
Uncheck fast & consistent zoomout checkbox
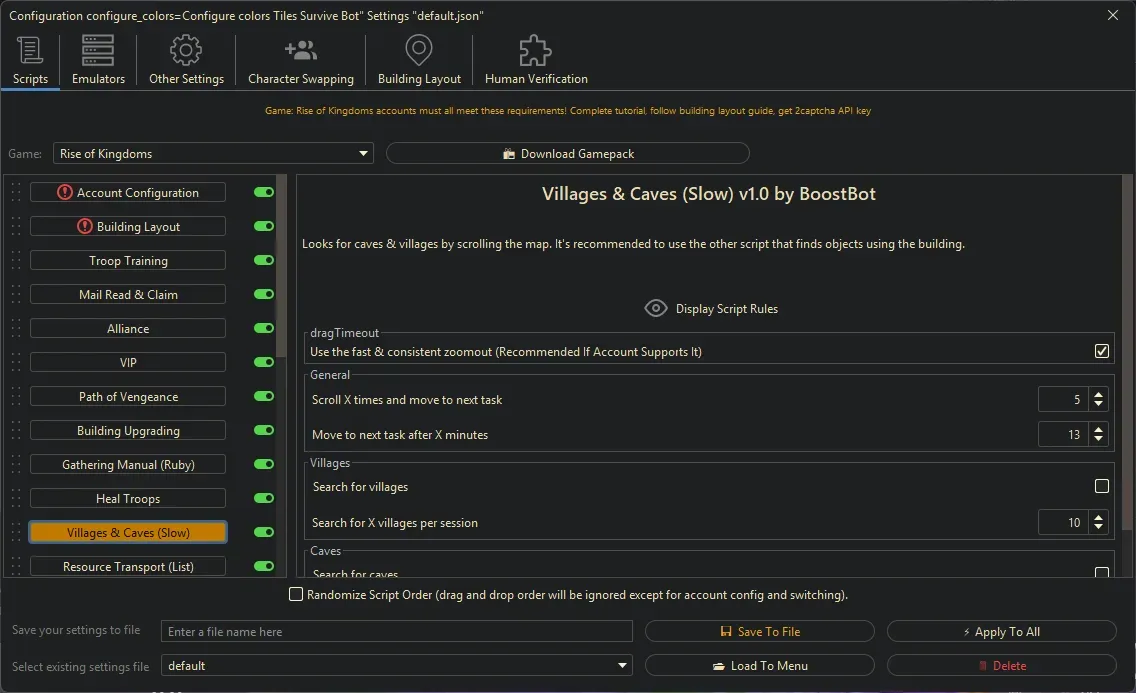1102,352
